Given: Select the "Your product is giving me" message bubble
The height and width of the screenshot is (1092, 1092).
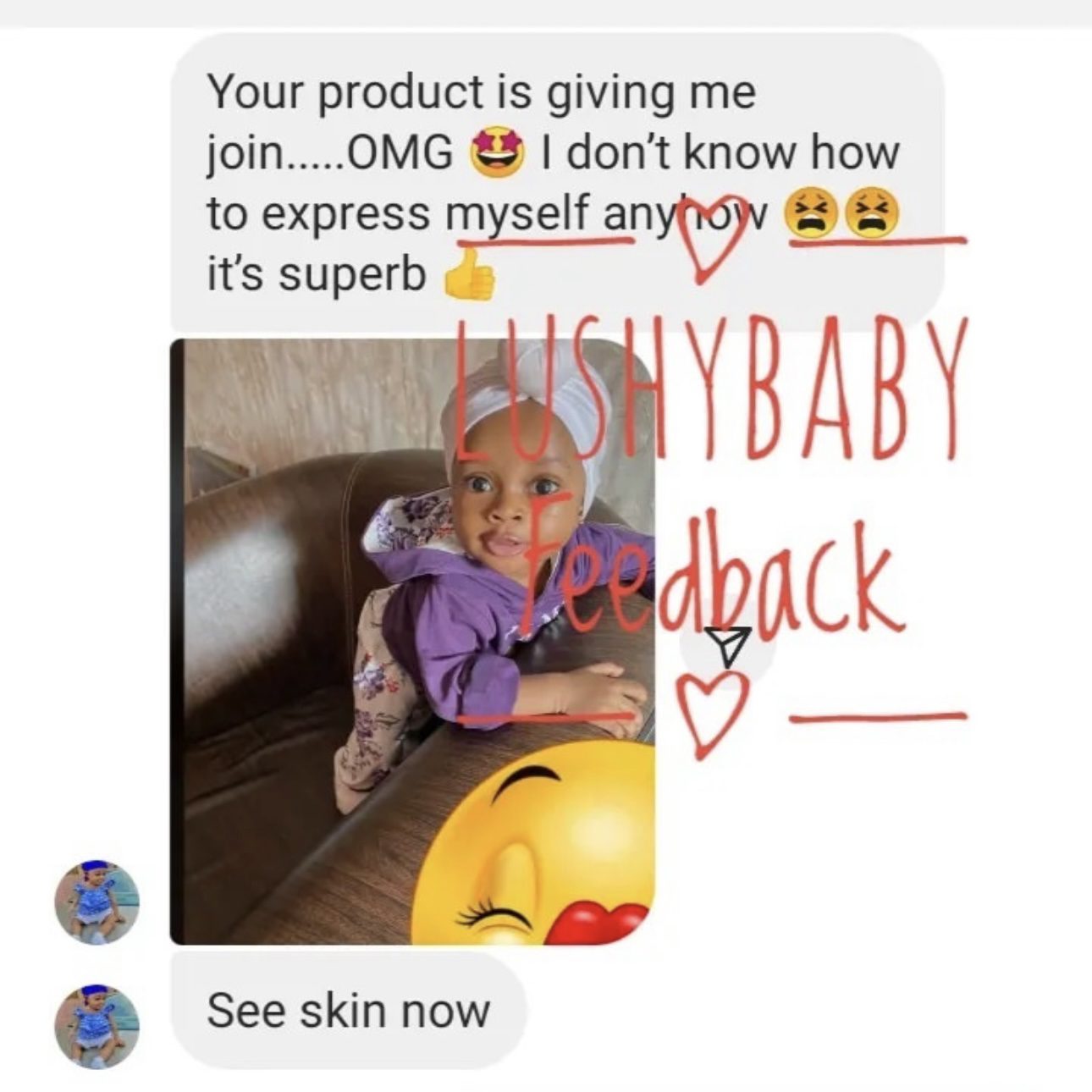Looking at the screenshot, I should coord(557,182).
